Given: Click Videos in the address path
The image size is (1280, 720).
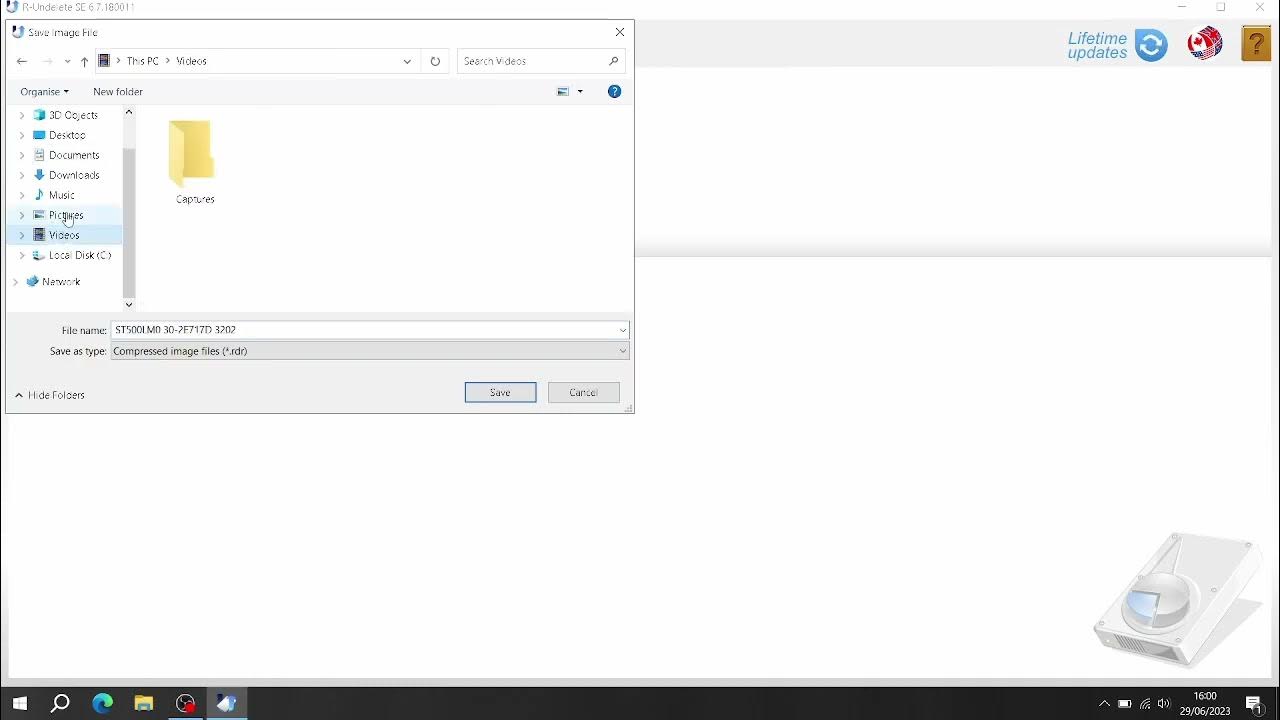Looking at the screenshot, I should tap(191, 61).
